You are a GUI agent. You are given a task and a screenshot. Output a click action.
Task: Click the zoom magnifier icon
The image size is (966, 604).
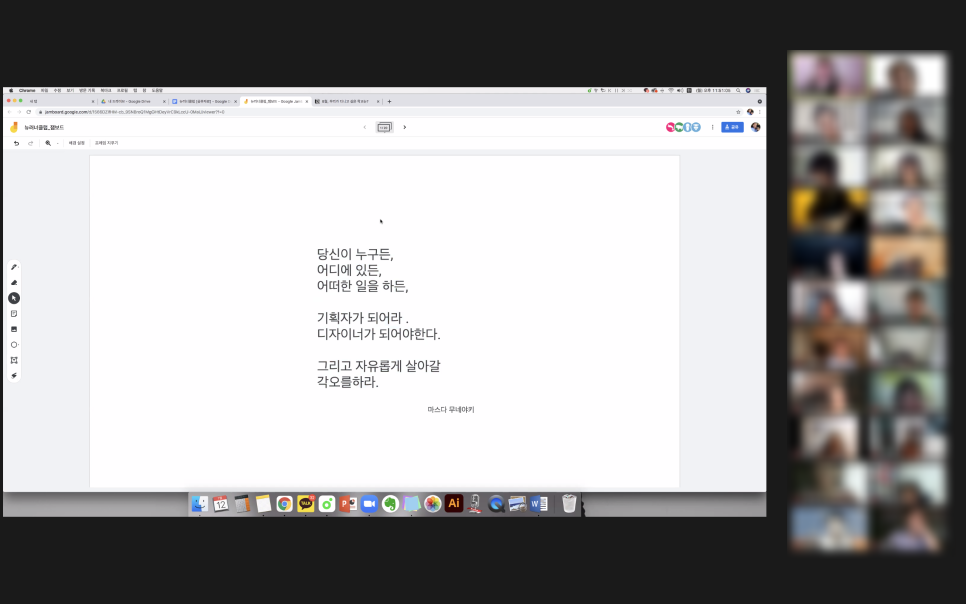[47, 143]
